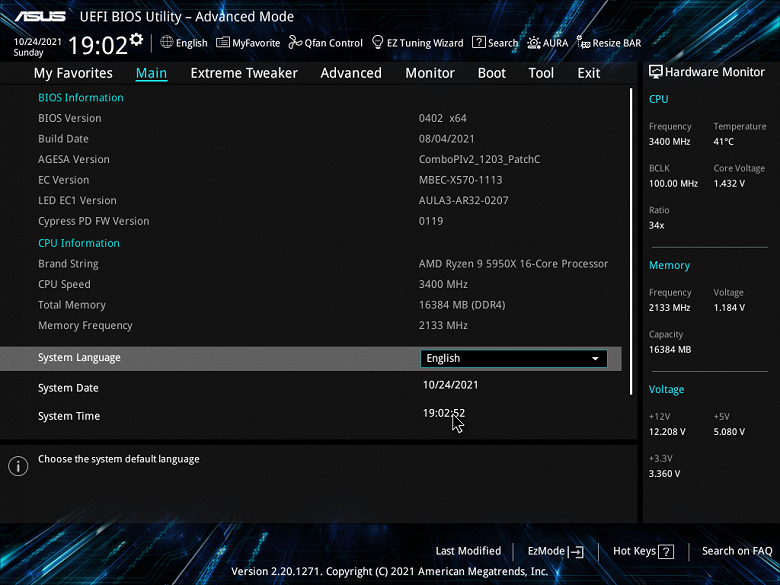The height and width of the screenshot is (585, 780).
Task: Open Last Modified list
Action: [x=468, y=551]
